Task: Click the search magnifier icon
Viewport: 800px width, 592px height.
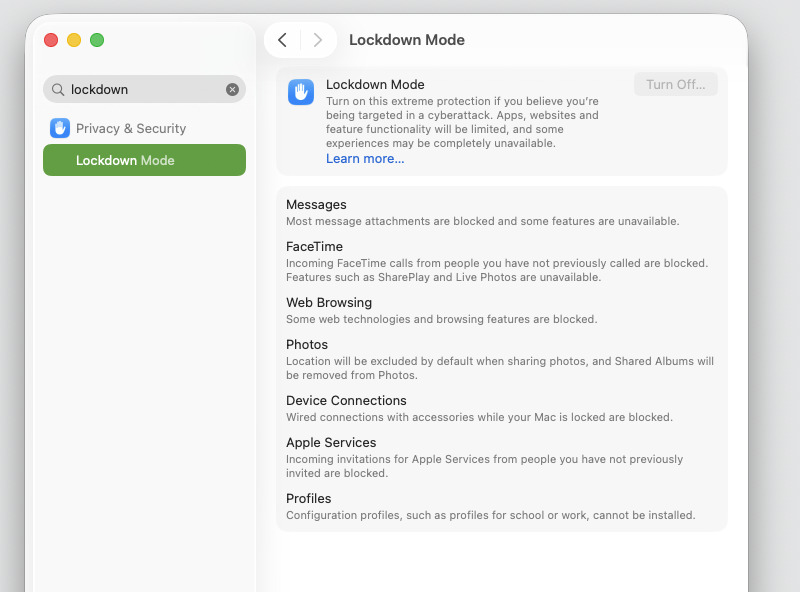Action: tap(58, 89)
